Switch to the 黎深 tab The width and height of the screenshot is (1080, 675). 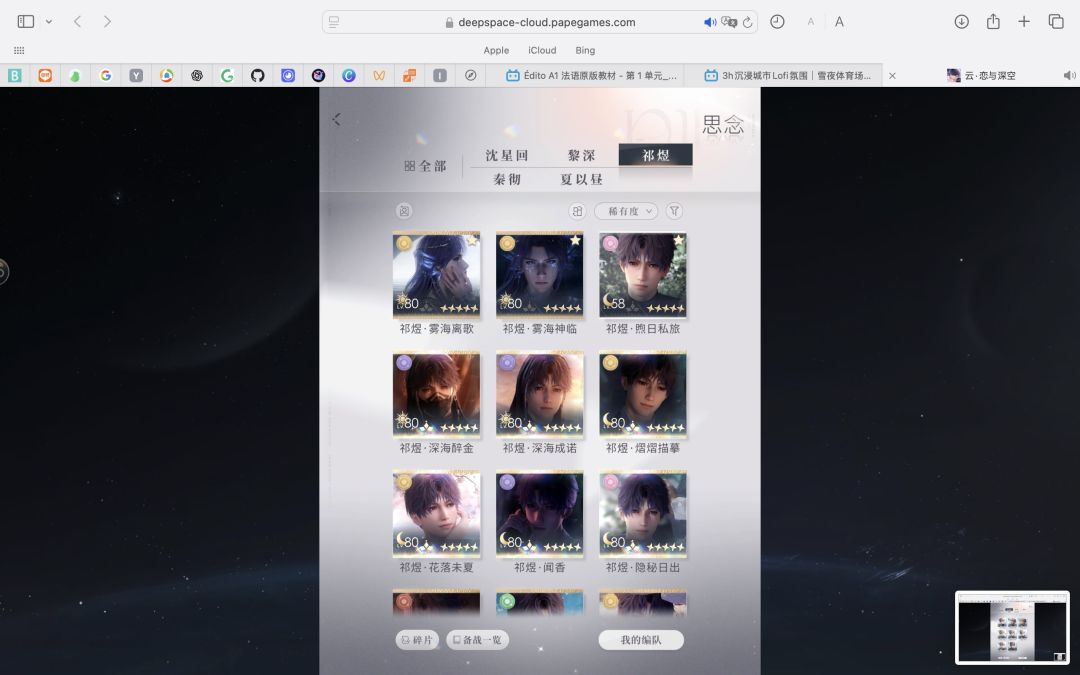pyautogui.click(x=581, y=156)
